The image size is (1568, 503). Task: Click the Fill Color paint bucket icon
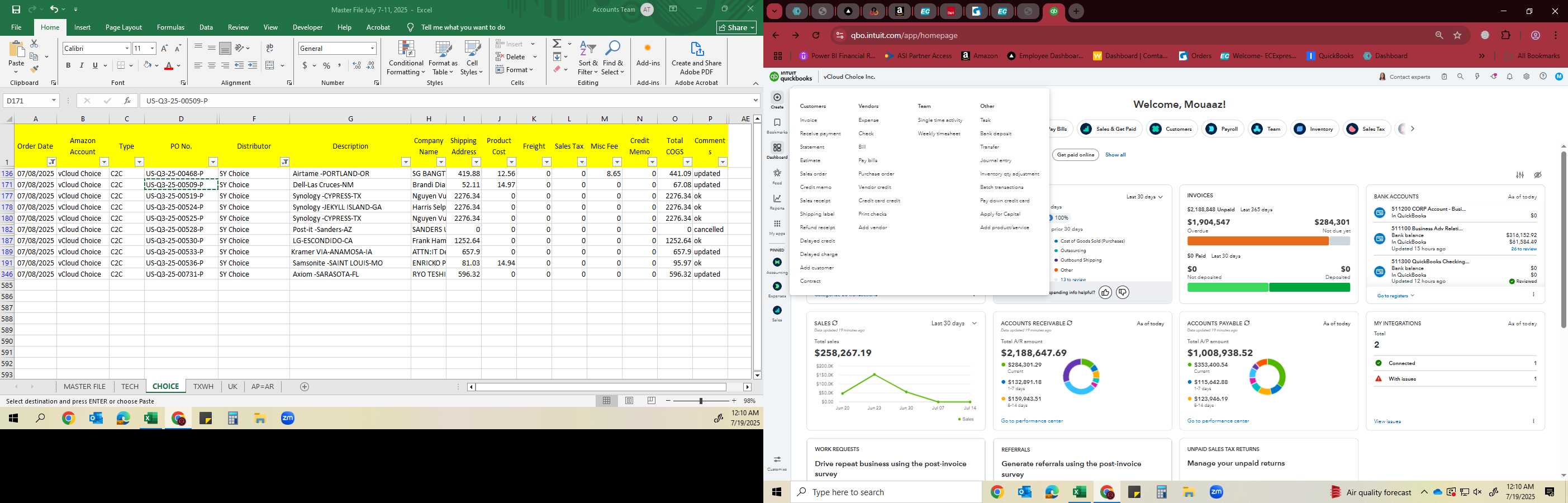(x=148, y=65)
